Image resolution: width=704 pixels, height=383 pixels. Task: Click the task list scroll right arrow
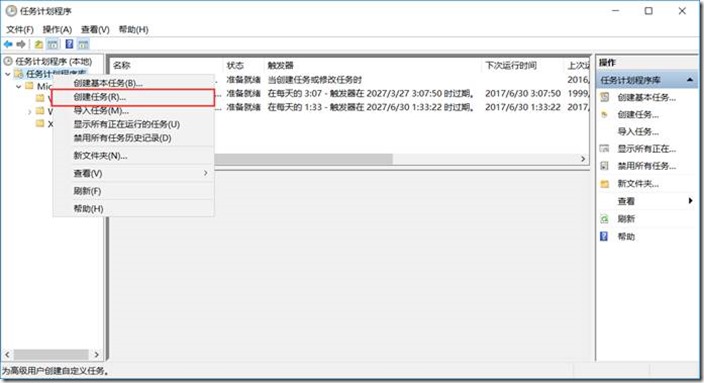click(583, 159)
